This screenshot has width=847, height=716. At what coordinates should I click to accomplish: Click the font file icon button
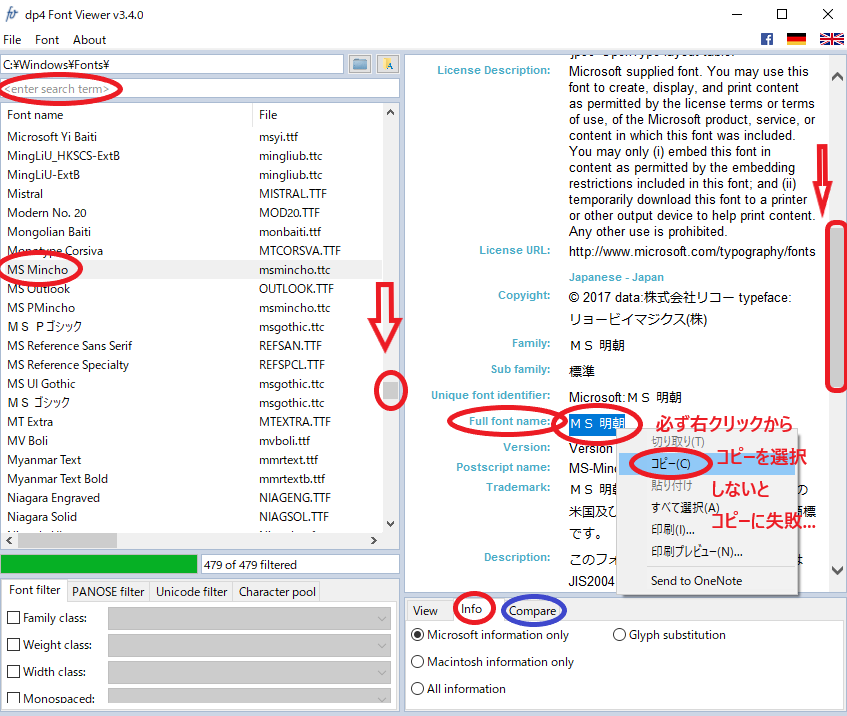pyautogui.click(x=388, y=64)
